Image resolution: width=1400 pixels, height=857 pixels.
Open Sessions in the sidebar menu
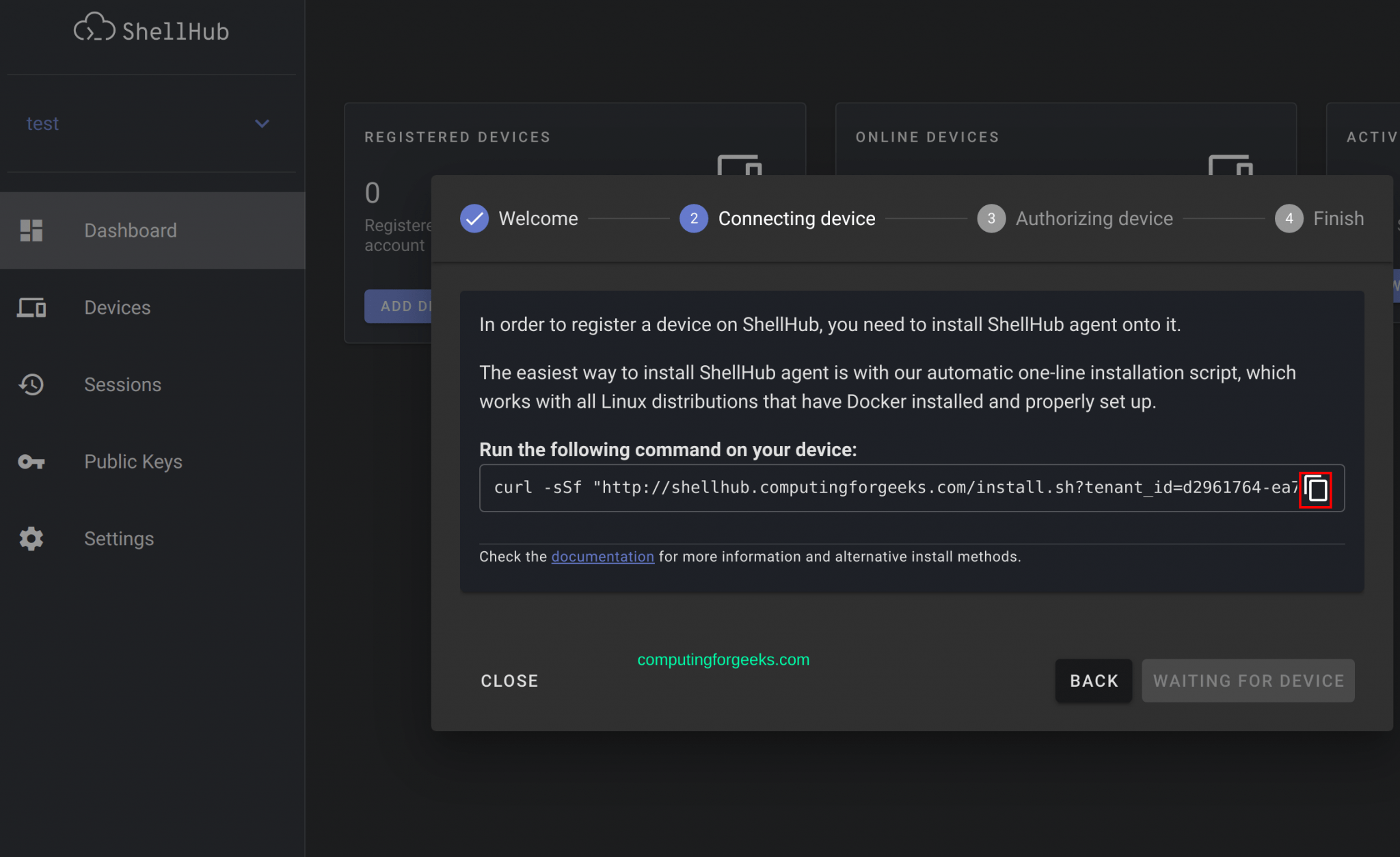tap(122, 385)
